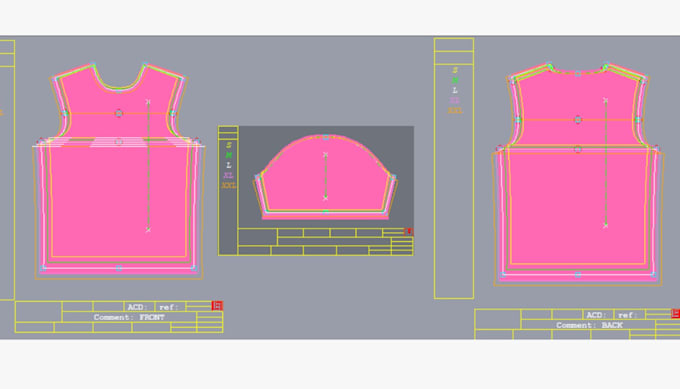Viewport: 680px width, 389px height.
Task: Click 'ACD:' field on FRONT sheet
Action: pyautogui.click(x=139, y=307)
